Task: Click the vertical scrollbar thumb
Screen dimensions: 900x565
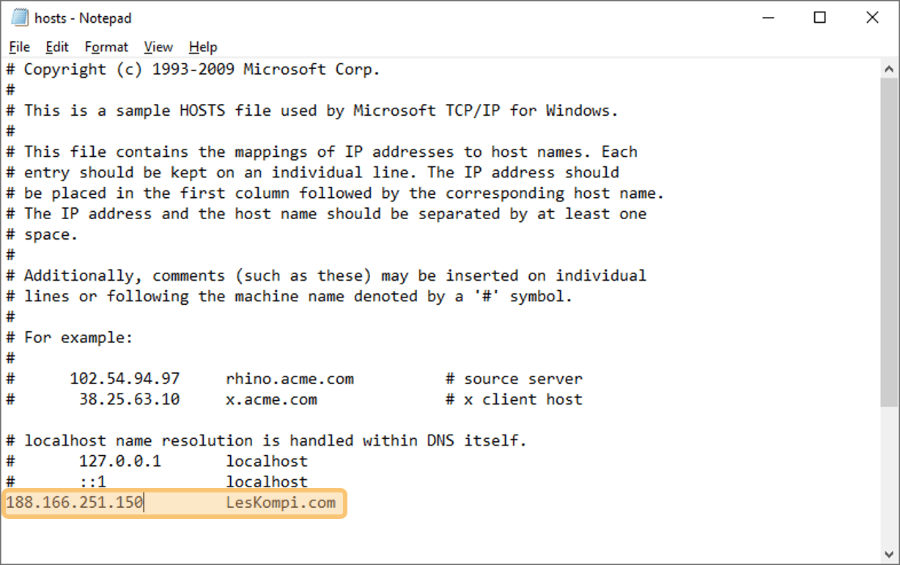Action: (x=889, y=242)
